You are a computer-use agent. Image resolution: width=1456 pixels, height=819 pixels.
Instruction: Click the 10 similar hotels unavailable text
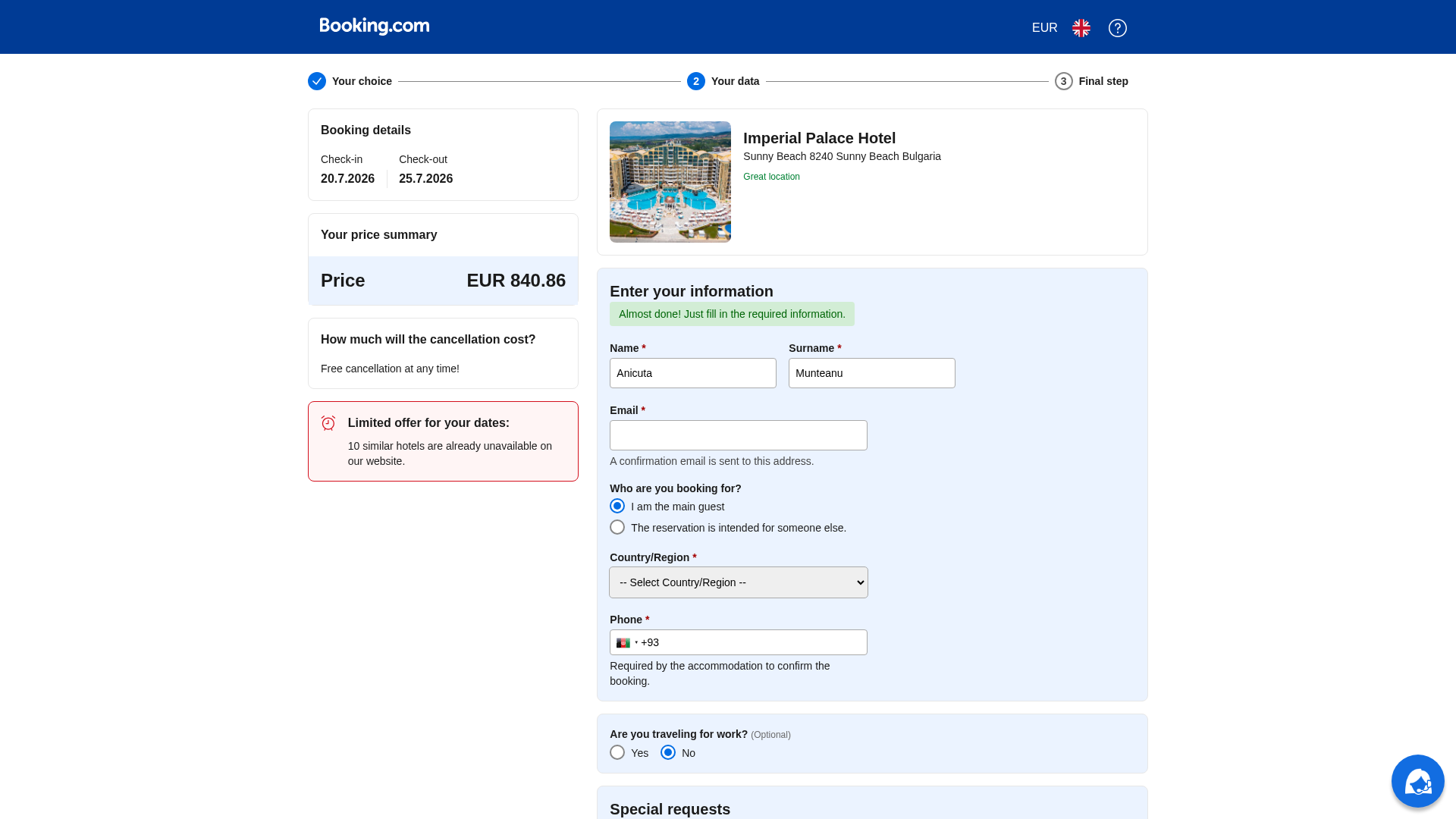click(x=450, y=453)
